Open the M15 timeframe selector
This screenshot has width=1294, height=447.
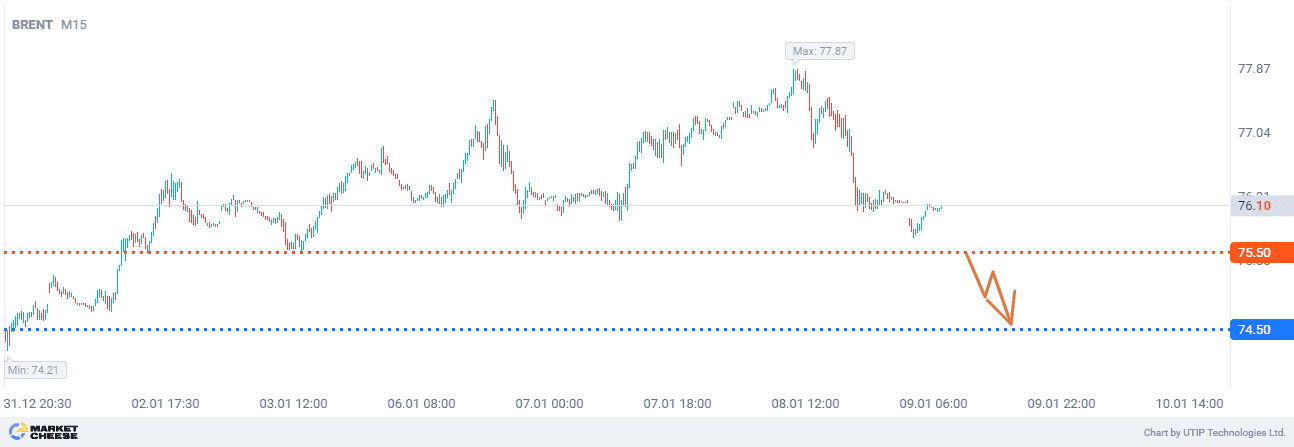(74, 24)
